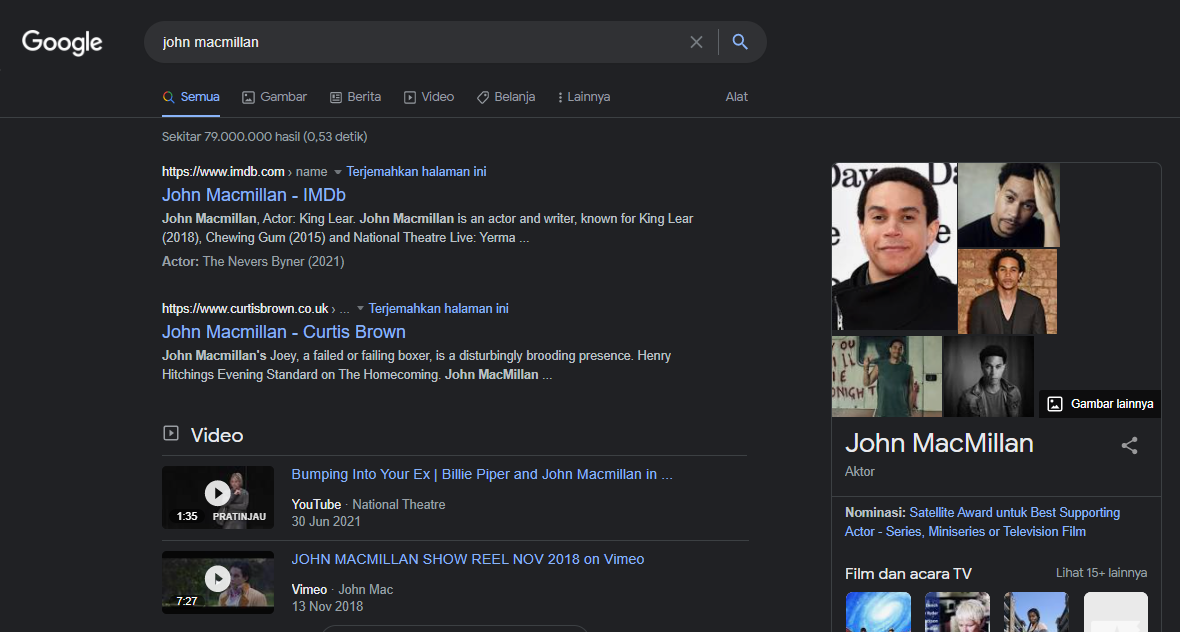Click the magnifier search button
Image resolution: width=1180 pixels, height=632 pixels.
740,42
